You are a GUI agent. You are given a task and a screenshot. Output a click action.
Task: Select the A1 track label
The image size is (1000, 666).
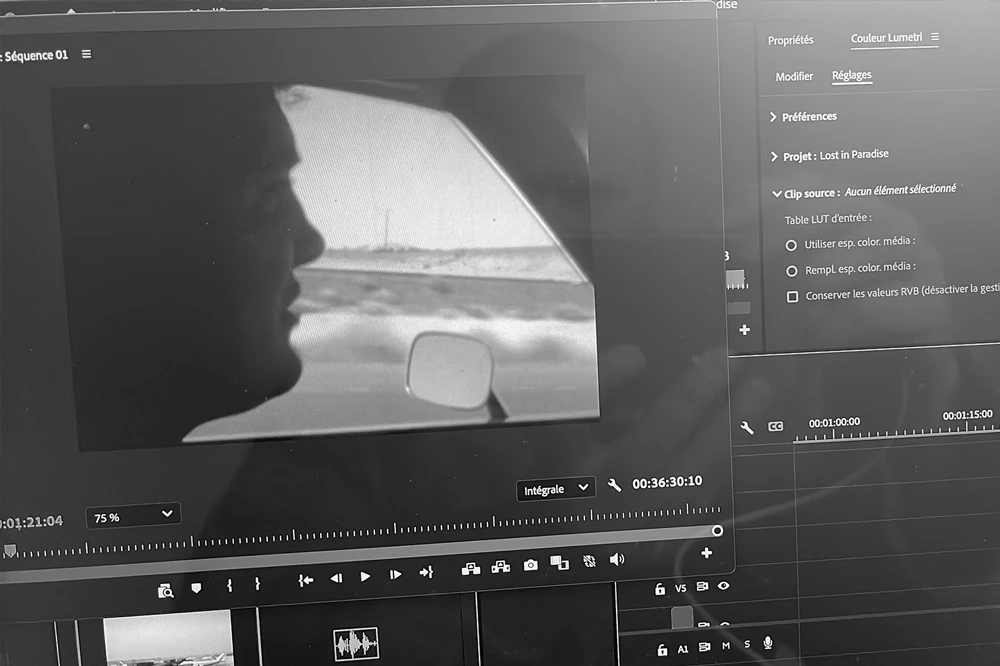click(682, 649)
